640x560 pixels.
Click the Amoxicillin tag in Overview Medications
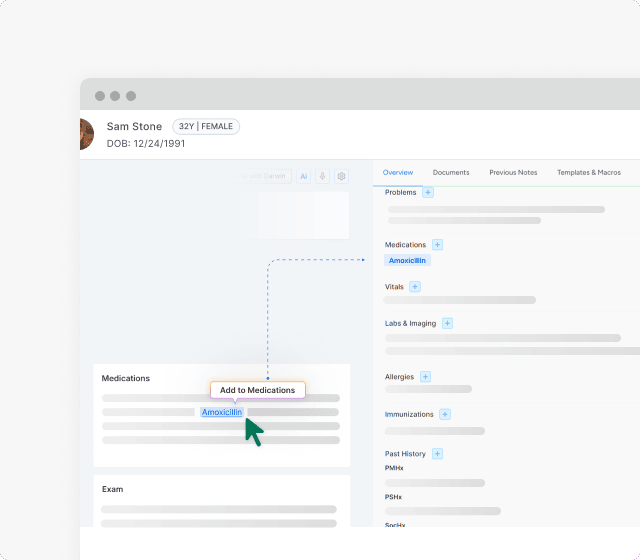point(407,260)
